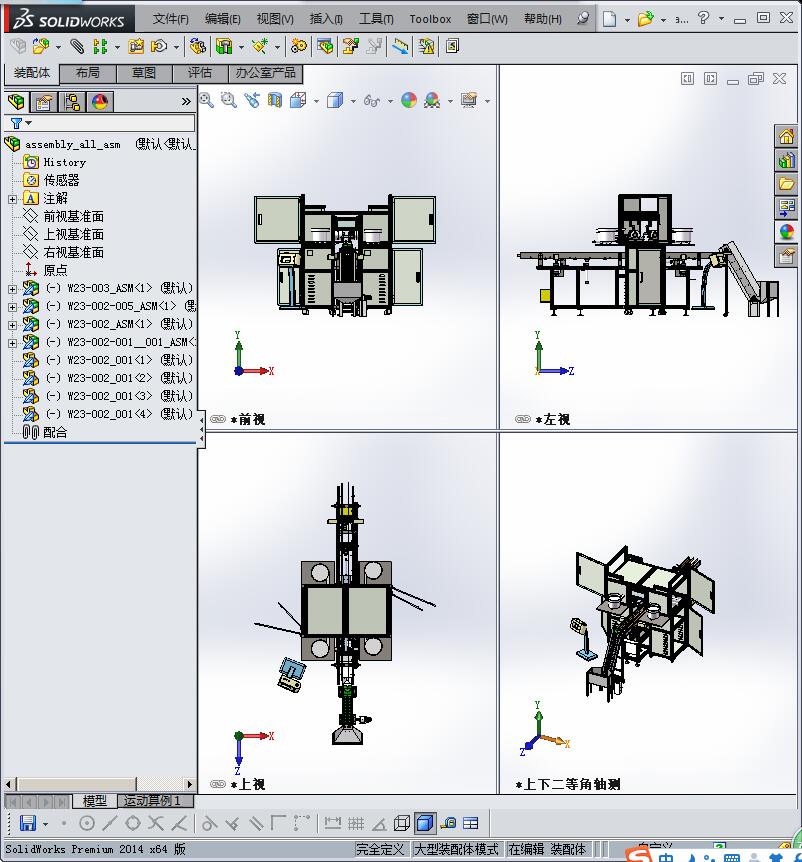The image size is (802, 862).
Task: Toggle the wireframe cube button in bottom toolbar
Action: pyautogui.click(x=402, y=823)
